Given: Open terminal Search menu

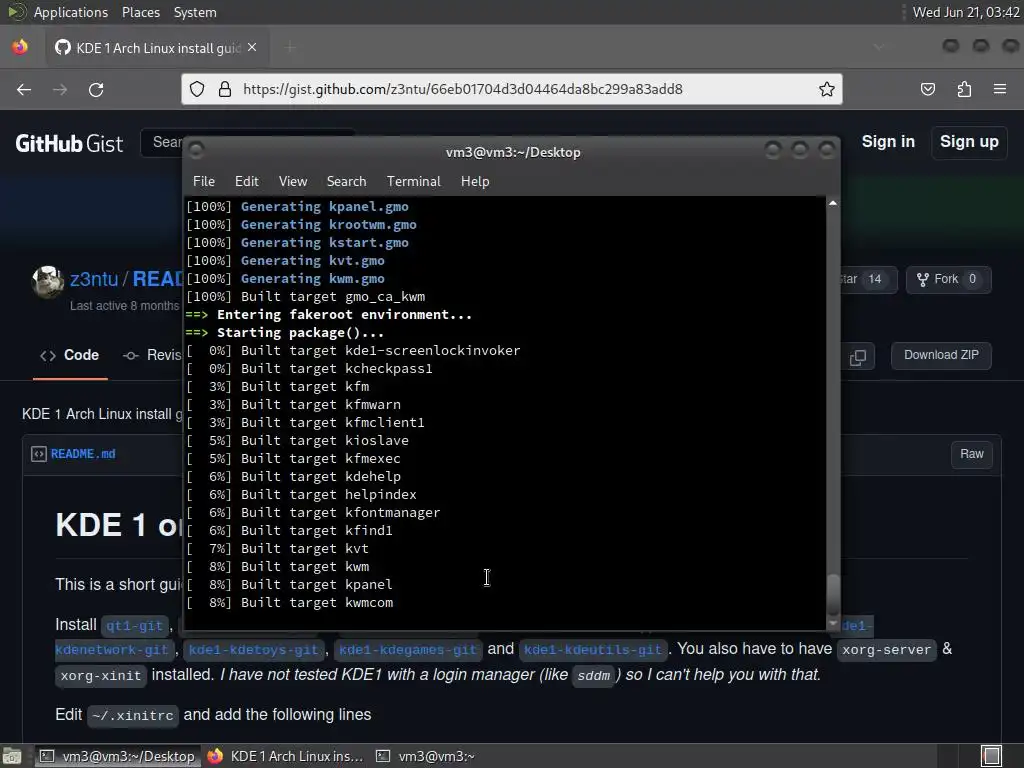Looking at the screenshot, I should 346,182.
